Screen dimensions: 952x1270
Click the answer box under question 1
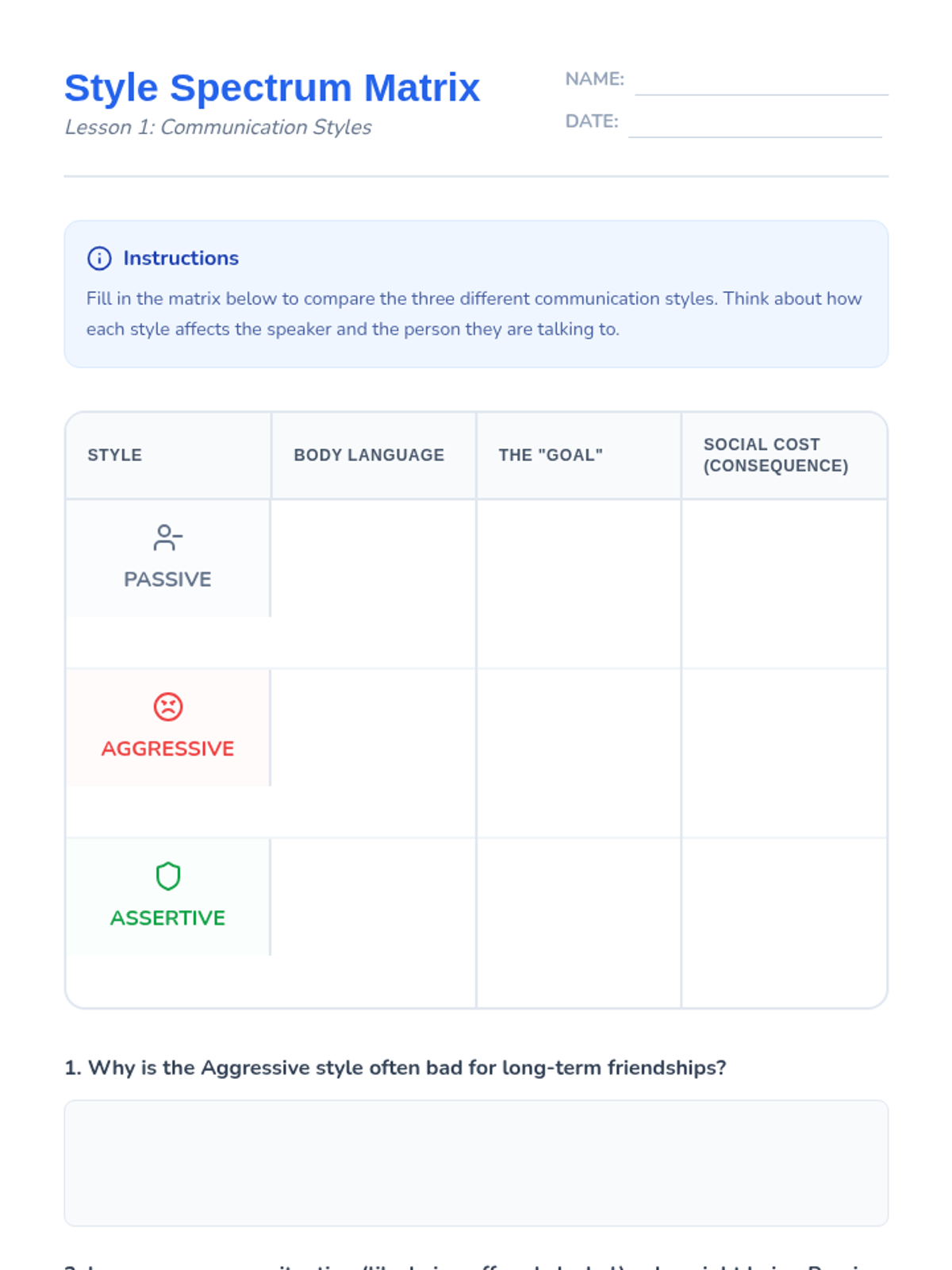click(476, 1162)
